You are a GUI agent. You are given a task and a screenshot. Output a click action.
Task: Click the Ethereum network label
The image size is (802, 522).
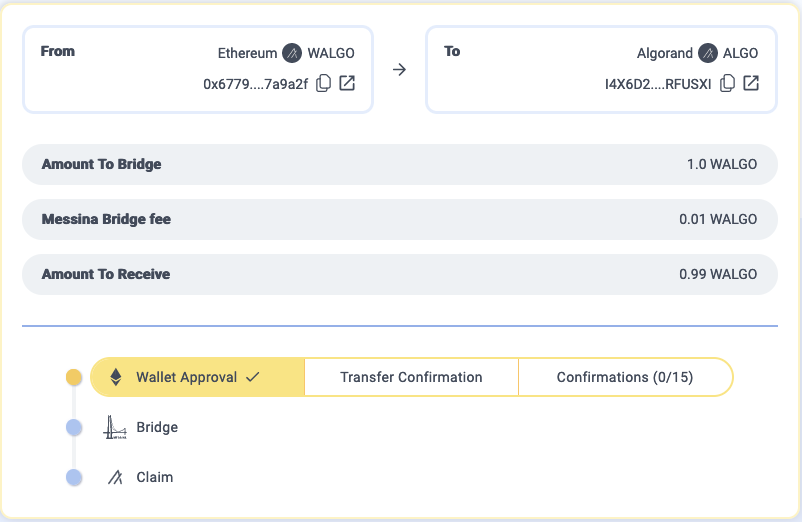click(248, 53)
